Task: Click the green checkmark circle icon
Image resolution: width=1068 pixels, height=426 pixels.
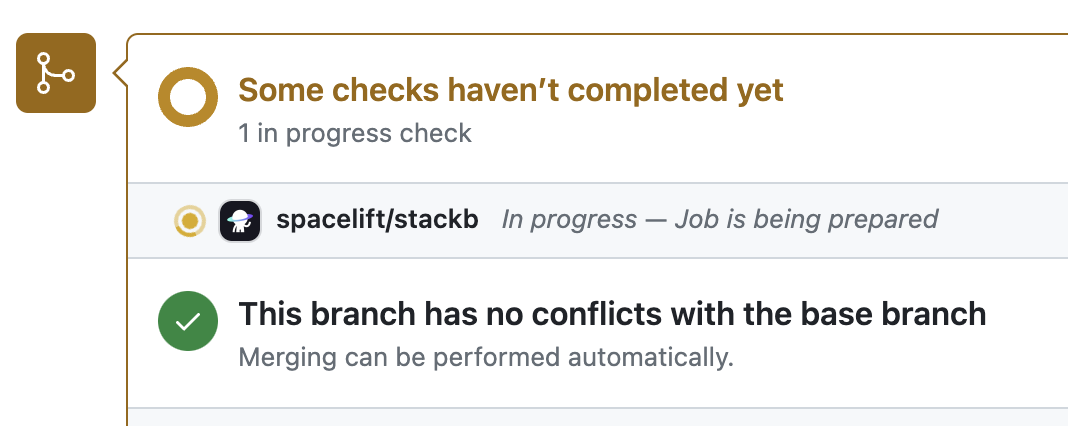Action: pos(188,321)
